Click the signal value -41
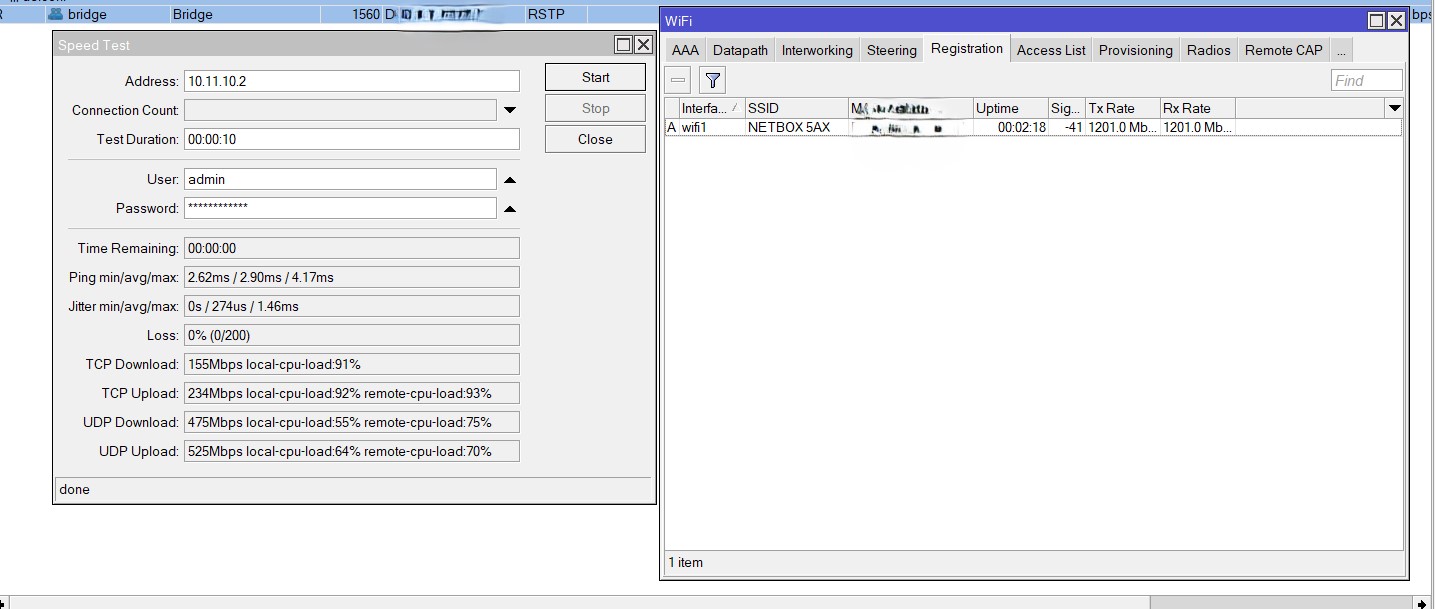This screenshot has height=609, width=1435. 1074,128
